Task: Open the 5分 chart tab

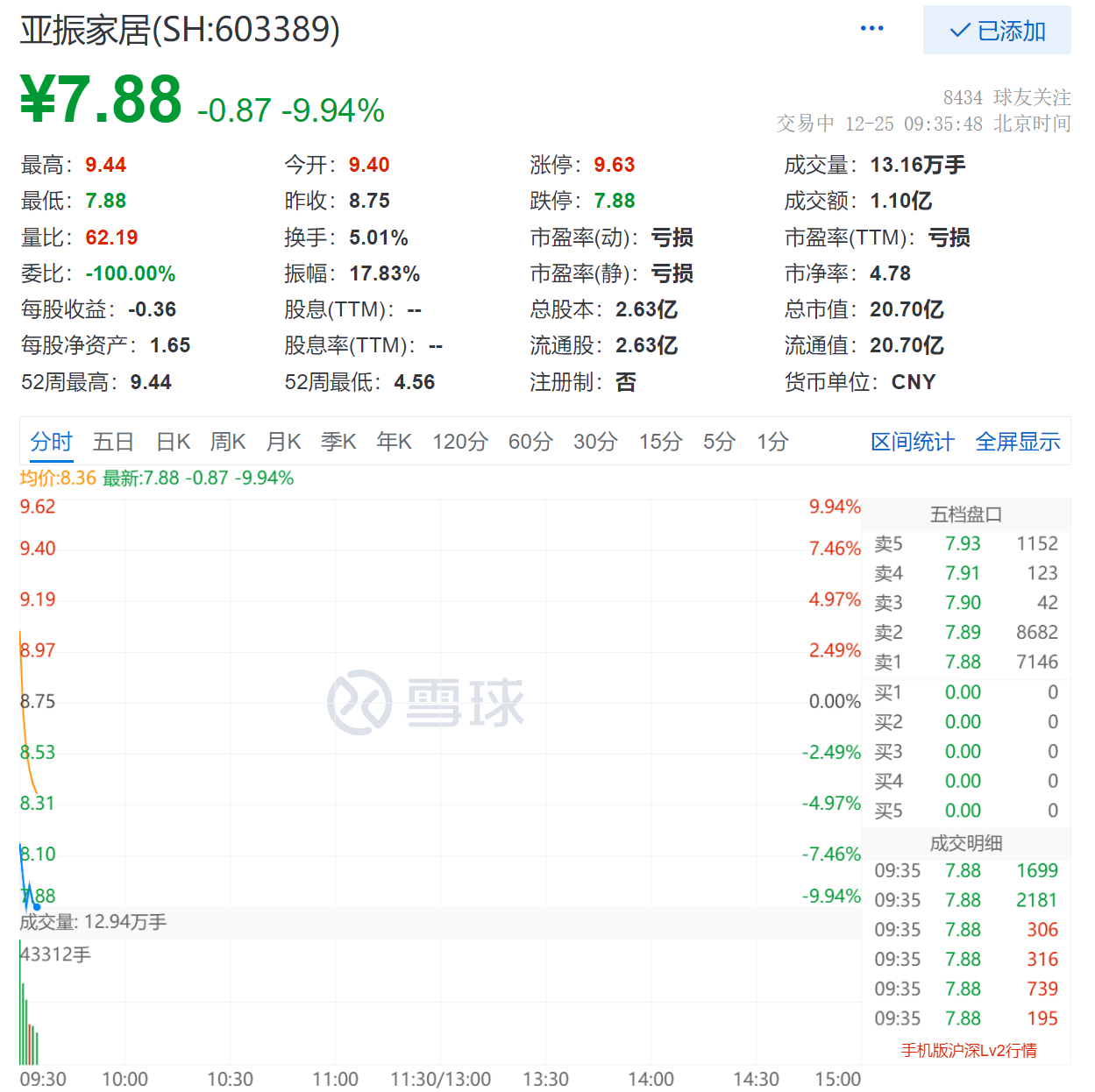Action: [719, 442]
